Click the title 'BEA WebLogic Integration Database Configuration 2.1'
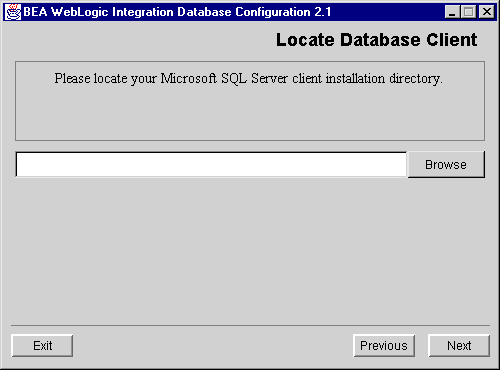This screenshot has width=500, height=370. tap(177, 12)
